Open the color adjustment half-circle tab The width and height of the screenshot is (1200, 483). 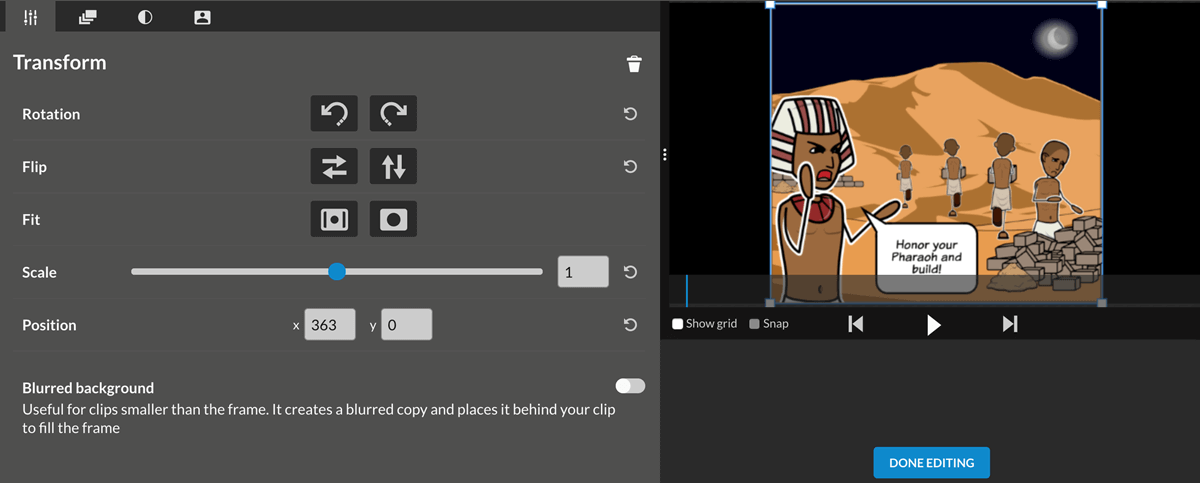[145, 16]
